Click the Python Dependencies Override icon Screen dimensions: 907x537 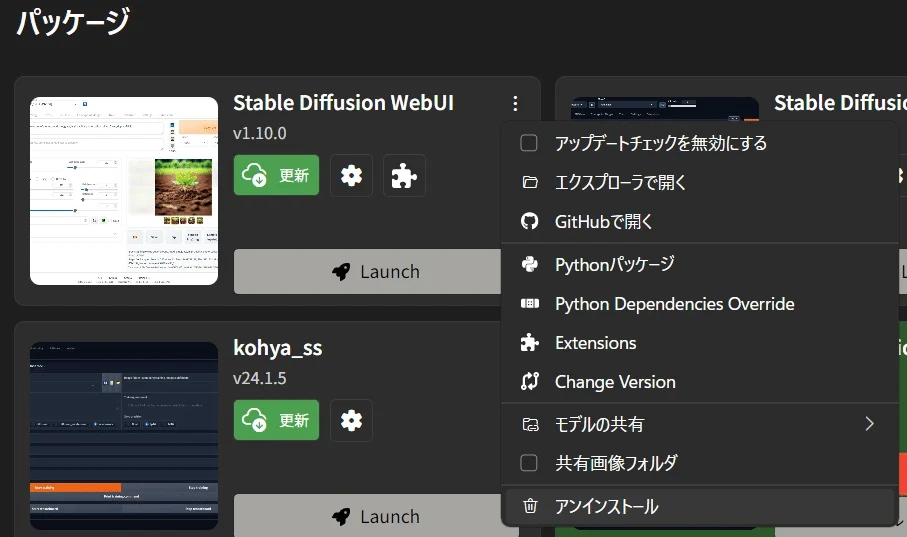[530, 303]
